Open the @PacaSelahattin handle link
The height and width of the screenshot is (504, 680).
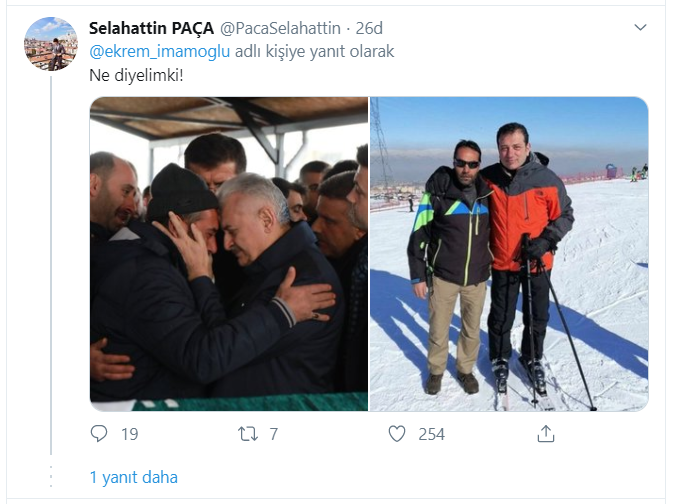280,28
